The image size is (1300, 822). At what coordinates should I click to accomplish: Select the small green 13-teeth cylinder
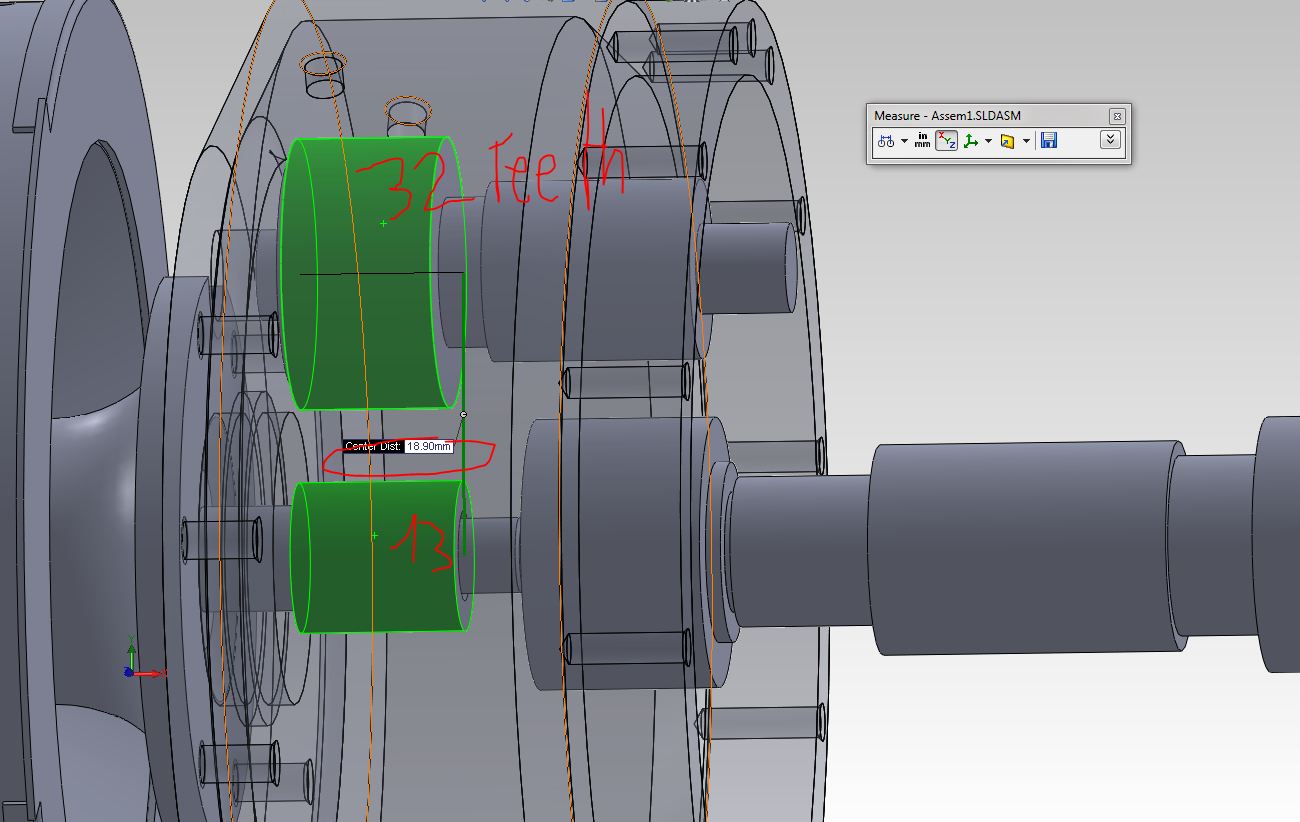tap(381, 556)
